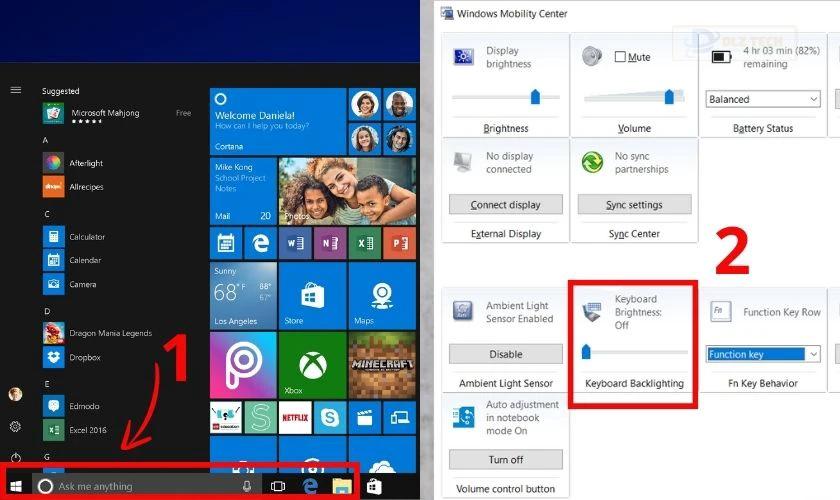Screen dimensions: 840x500
Task: Expand the Start menu hamburger icon
Action: 16,90
